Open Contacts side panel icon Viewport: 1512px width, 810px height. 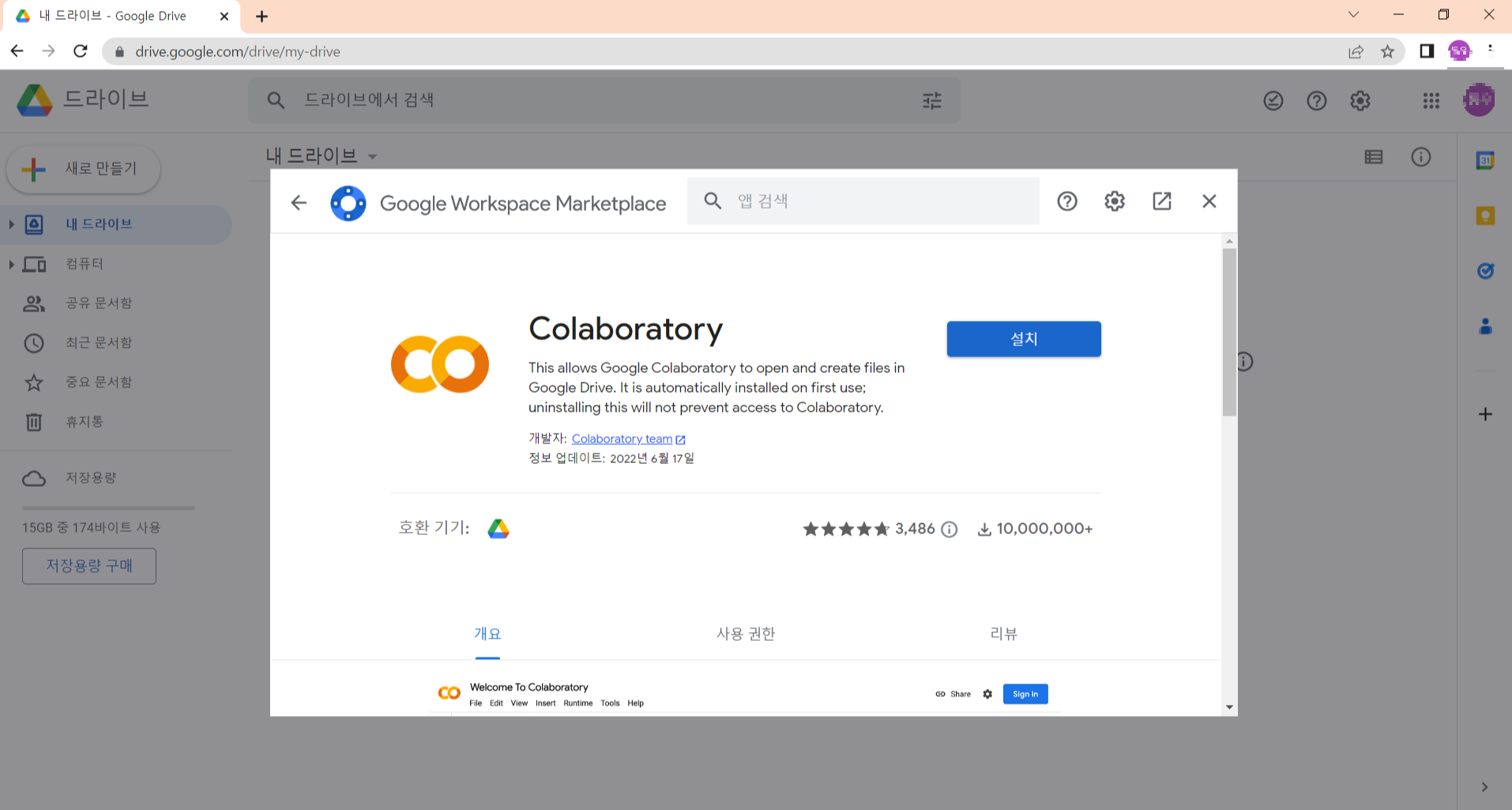(x=1485, y=326)
